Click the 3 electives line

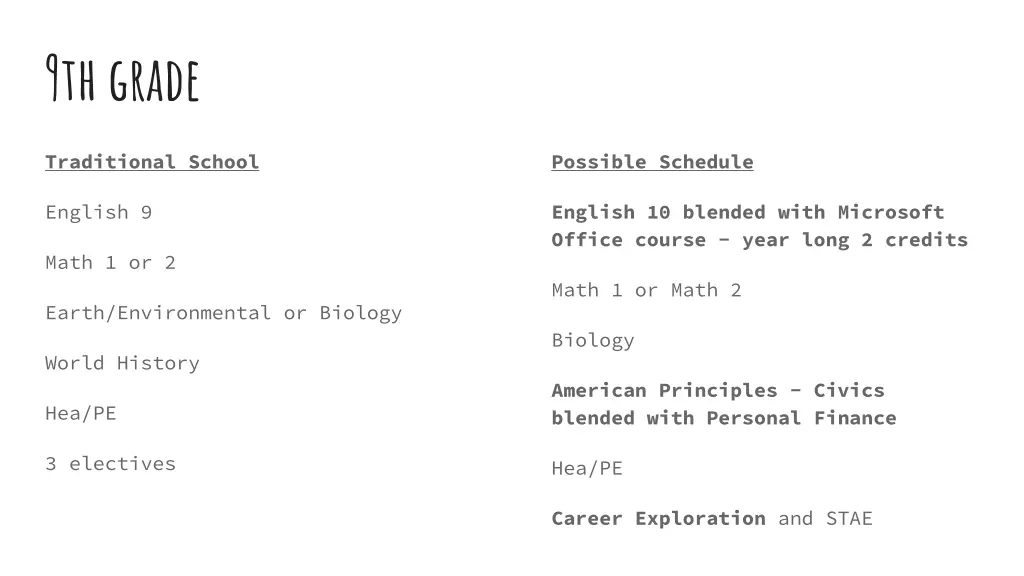[x=110, y=464]
